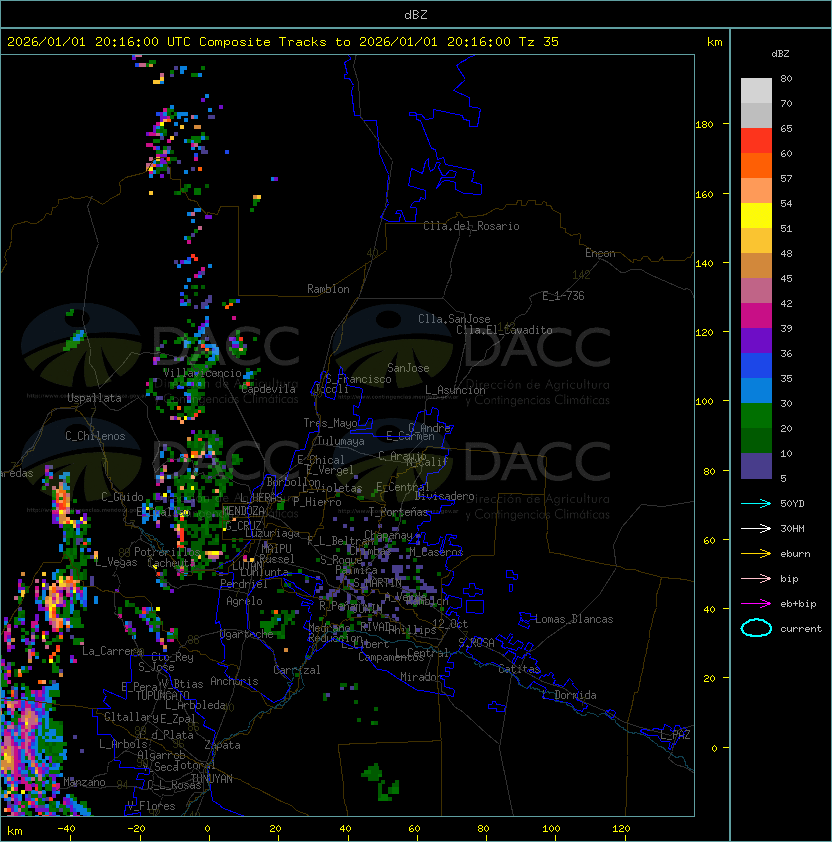Click the 'dBZ' heading above color scale

[780, 54]
